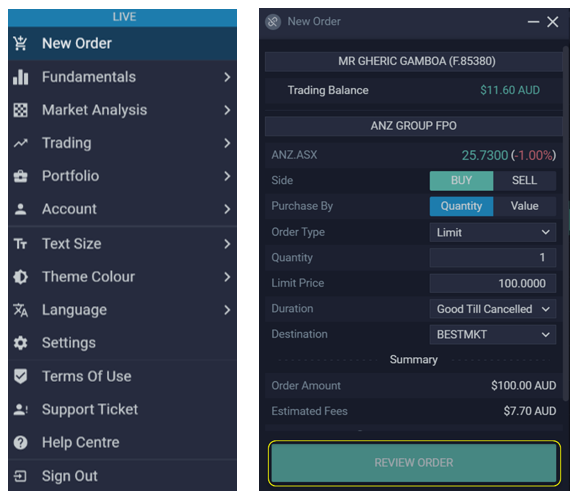Open the Destination BESTMKT dropdown
The height and width of the screenshot is (499, 578).
pos(492,335)
